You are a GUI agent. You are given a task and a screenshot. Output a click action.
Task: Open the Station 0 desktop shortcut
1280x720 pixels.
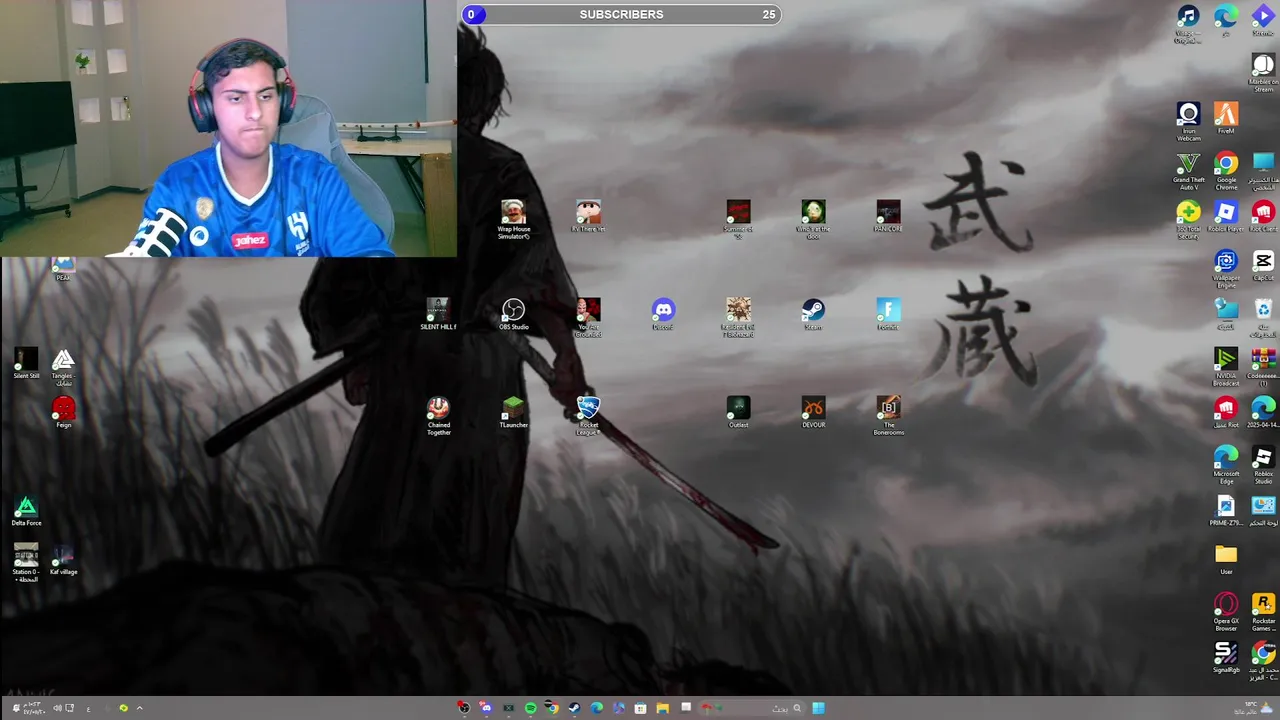point(26,563)
